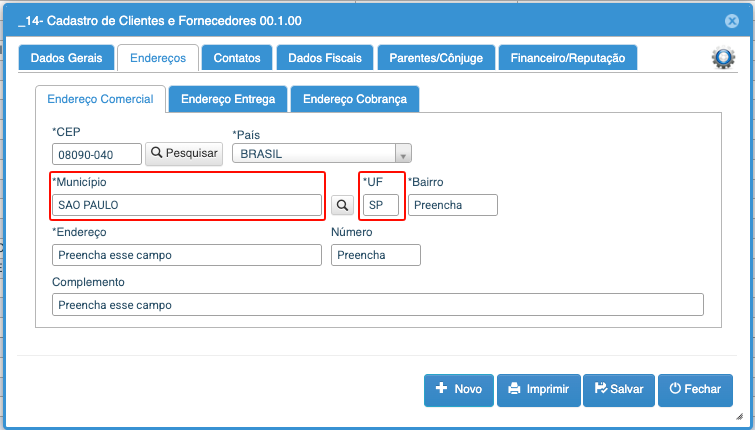Switch to Endereço Entrega sub-tab

[x=228, y=99]
